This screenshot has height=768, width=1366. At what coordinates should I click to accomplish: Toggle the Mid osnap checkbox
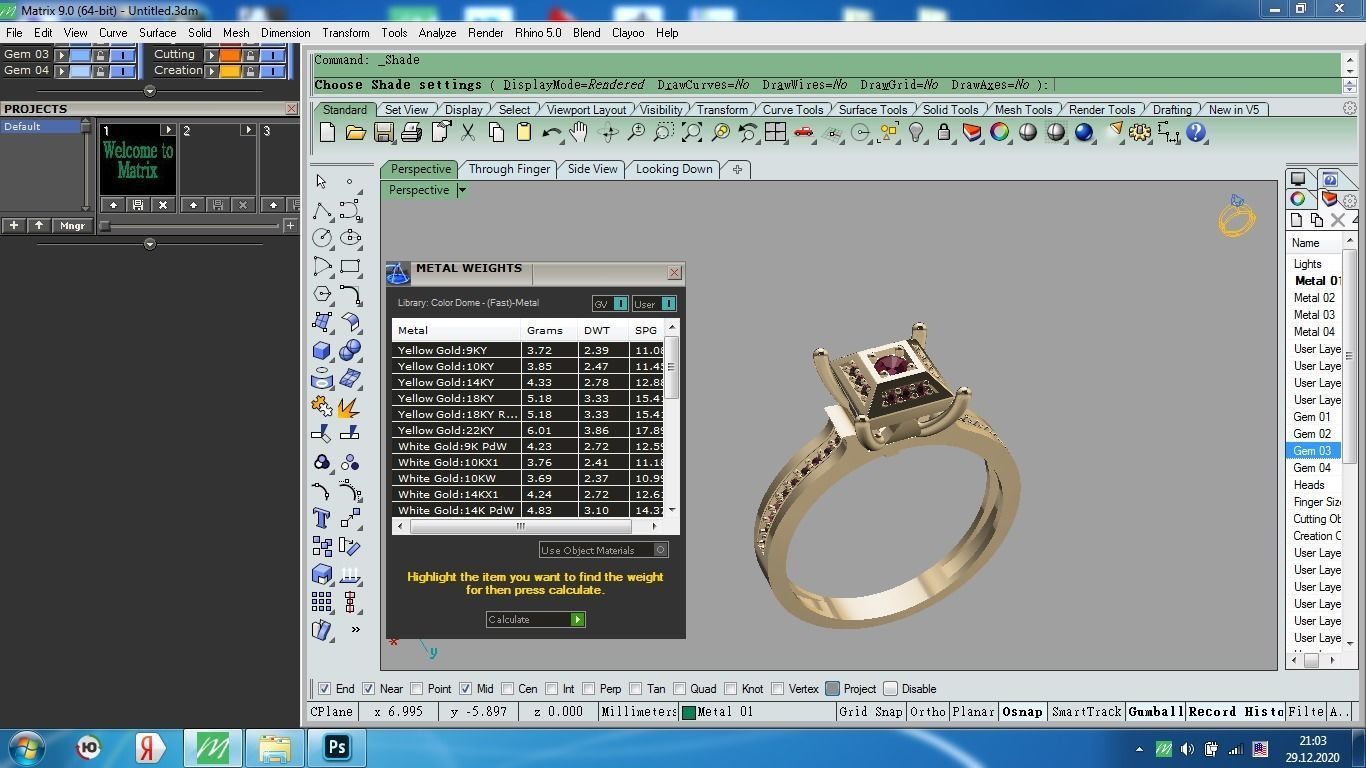click(465, 689)
